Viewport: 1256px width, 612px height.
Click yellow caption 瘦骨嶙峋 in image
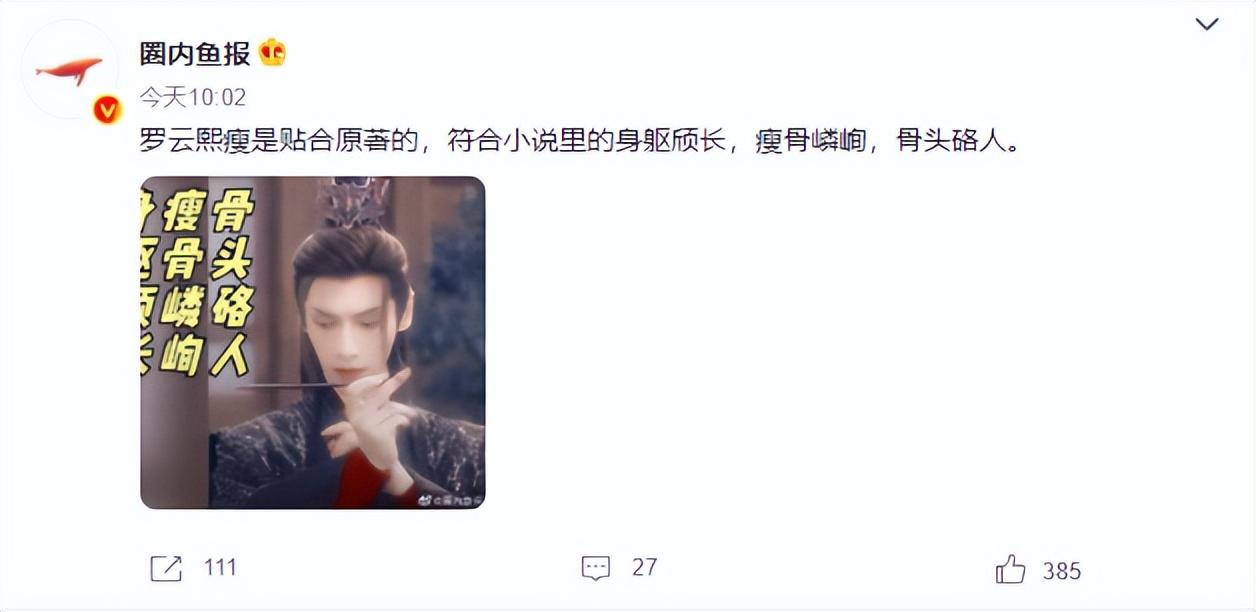182,285
